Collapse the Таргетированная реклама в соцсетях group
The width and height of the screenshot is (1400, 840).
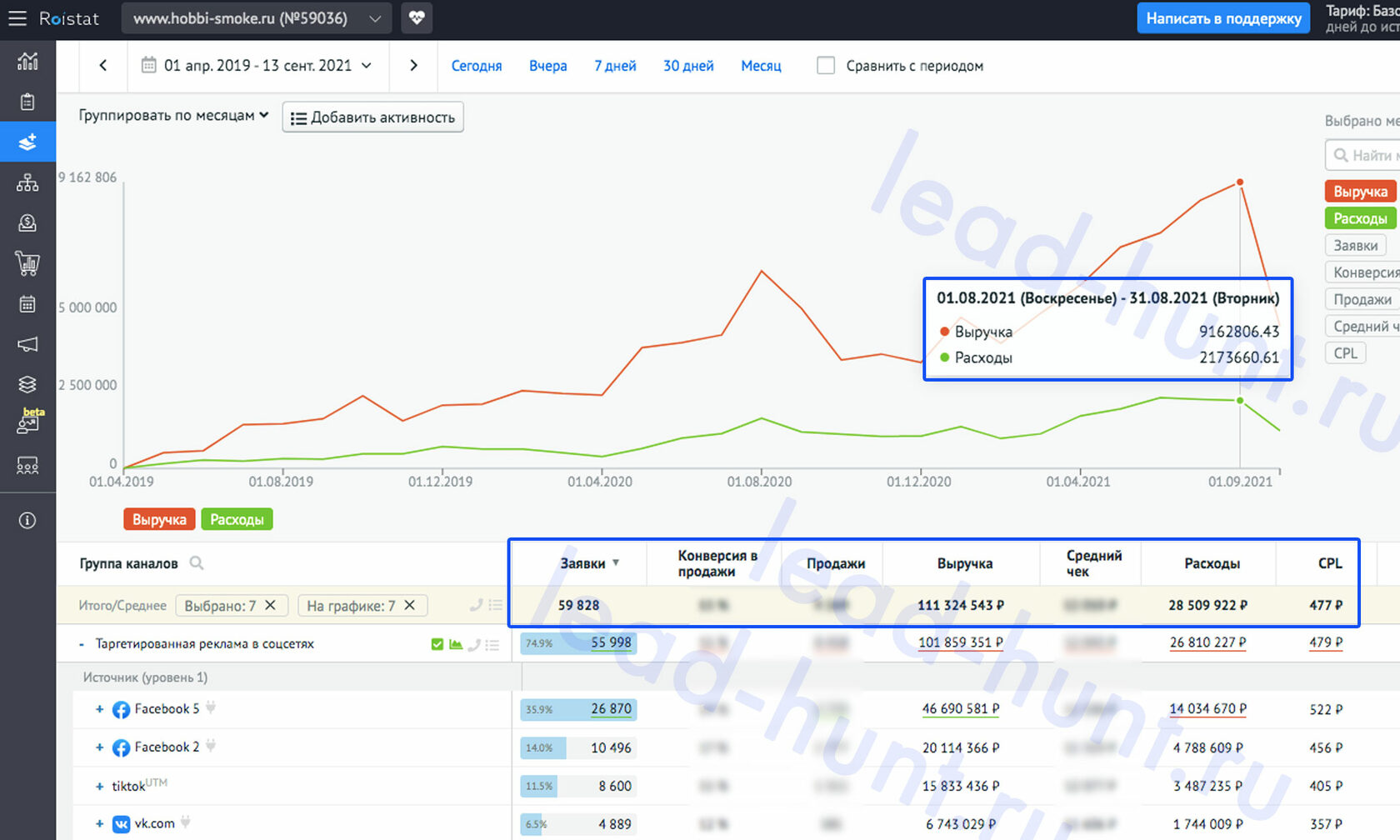pos(82,644)
